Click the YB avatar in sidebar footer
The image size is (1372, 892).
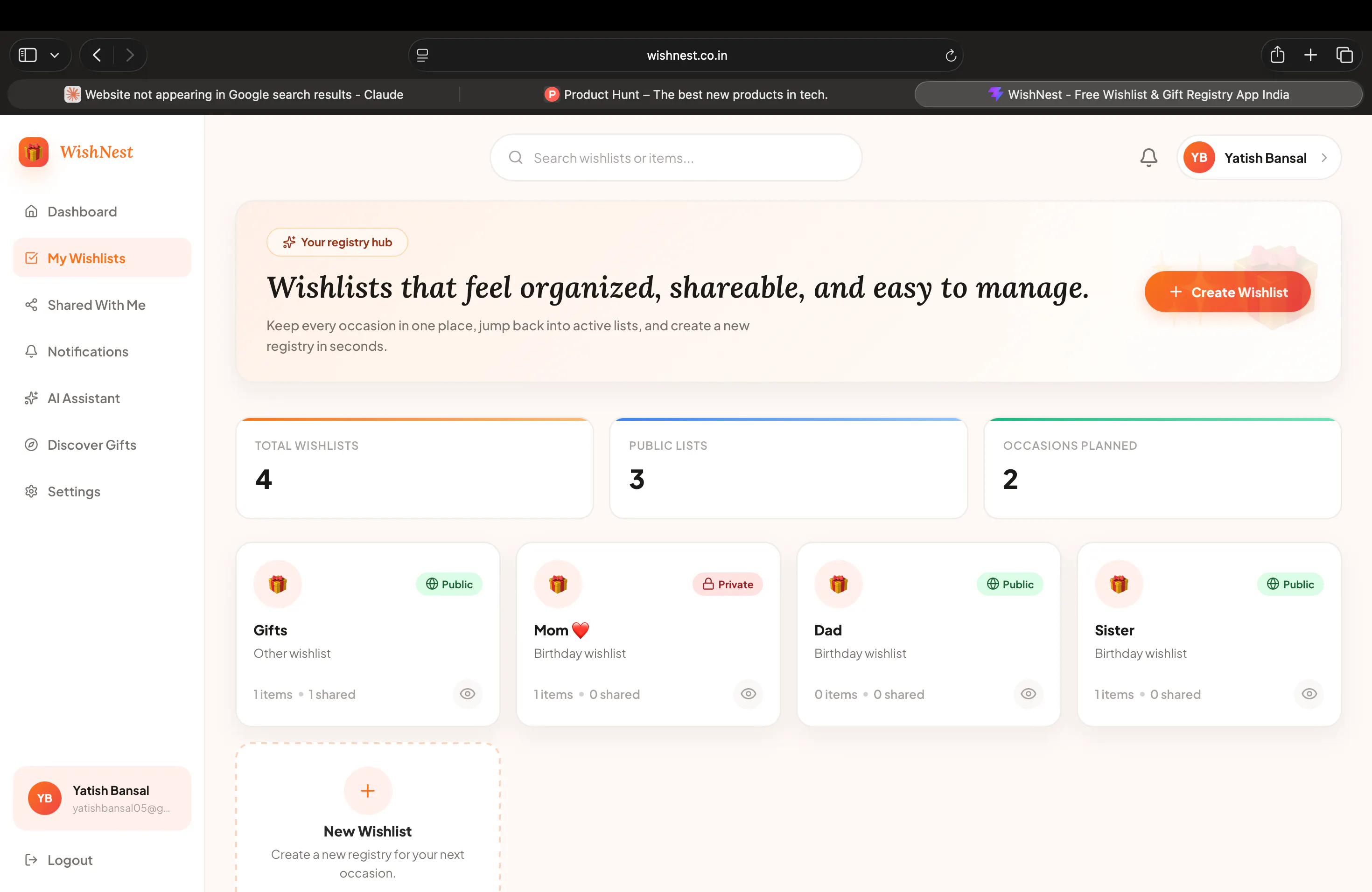[x=45, y=798]
